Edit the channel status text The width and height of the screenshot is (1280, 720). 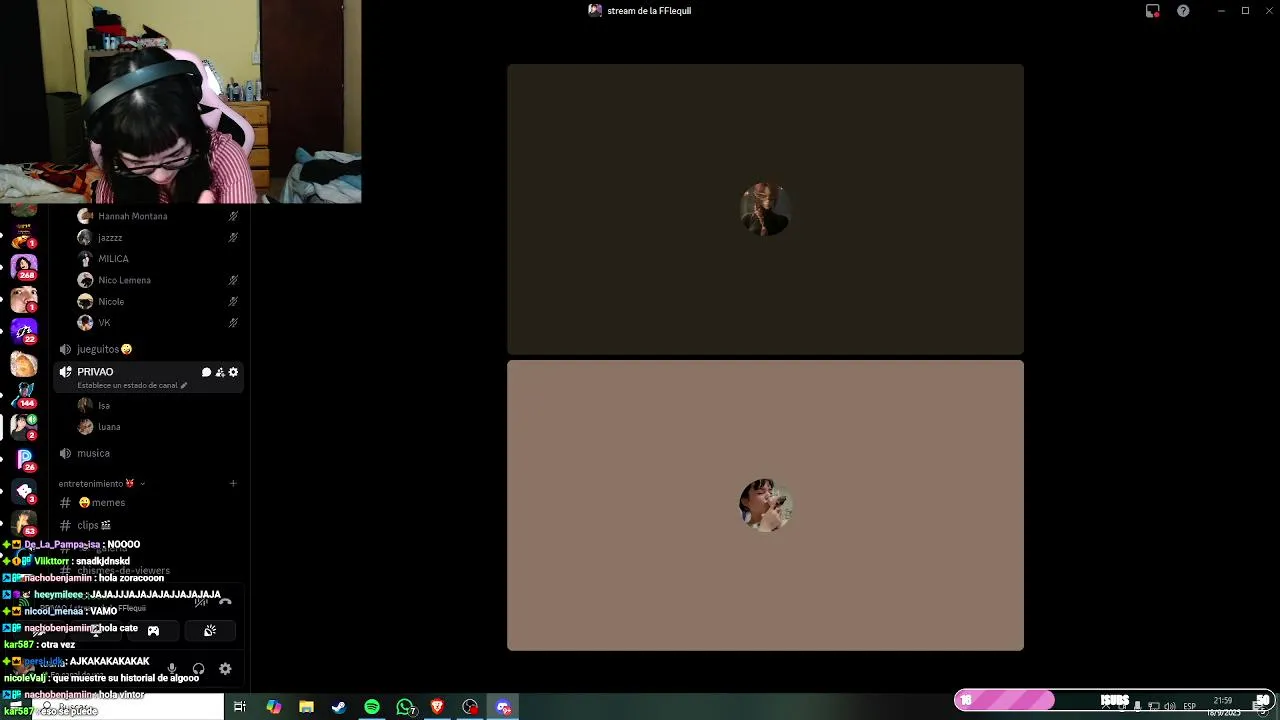(x=132, y=385)
